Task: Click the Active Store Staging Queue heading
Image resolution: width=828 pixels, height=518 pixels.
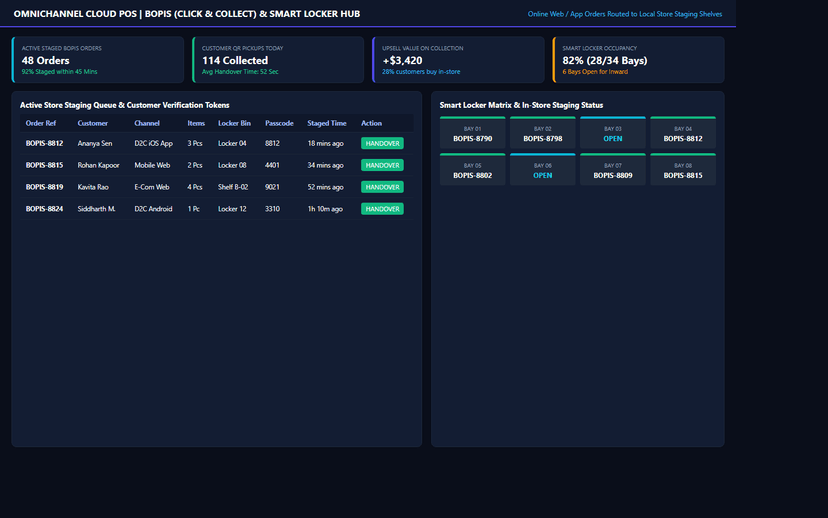Action: coord(125,105)
